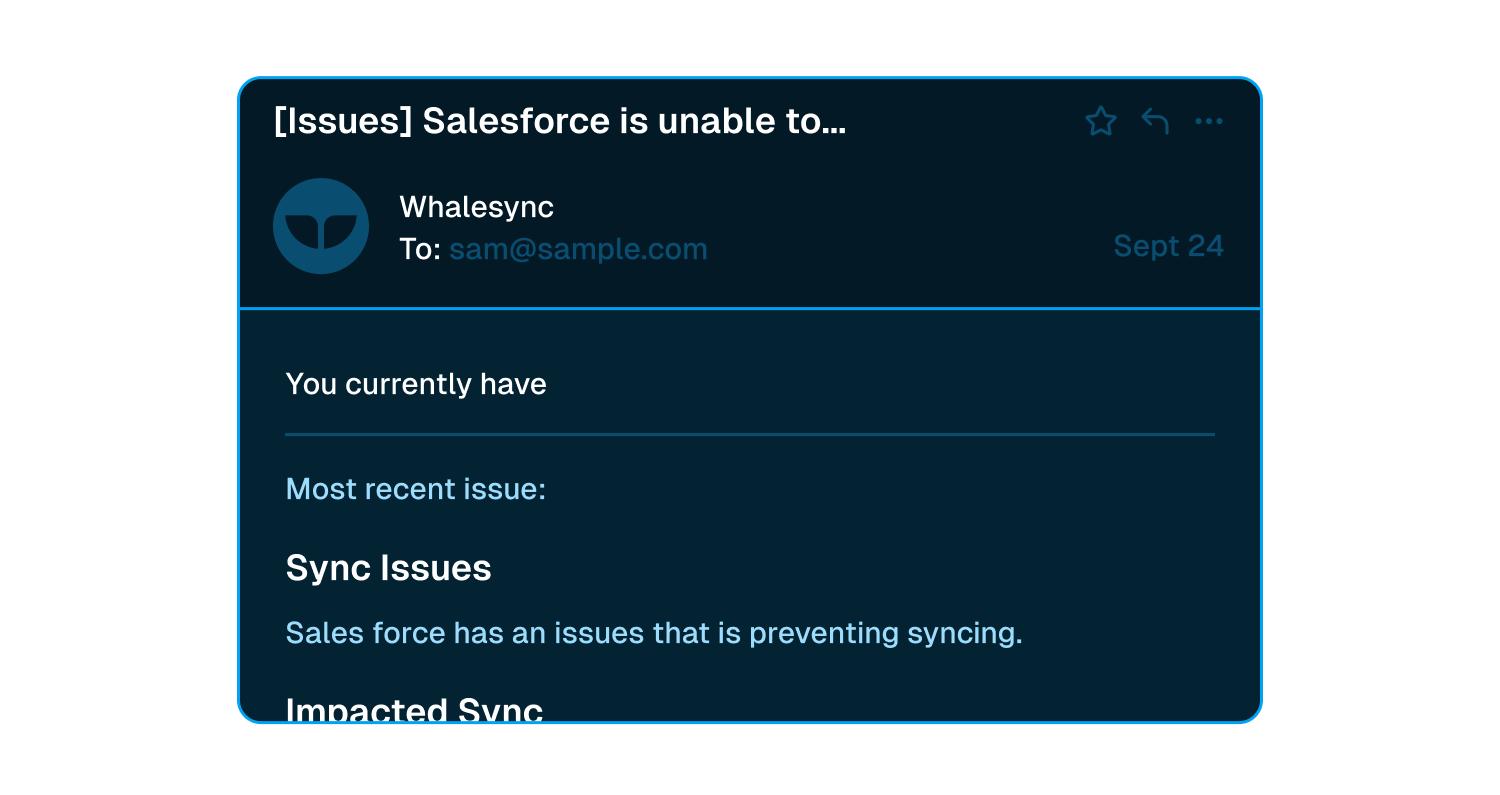1500x795 pixels.
Task: Click the "To:" recipient label
Action: (420, 249)
